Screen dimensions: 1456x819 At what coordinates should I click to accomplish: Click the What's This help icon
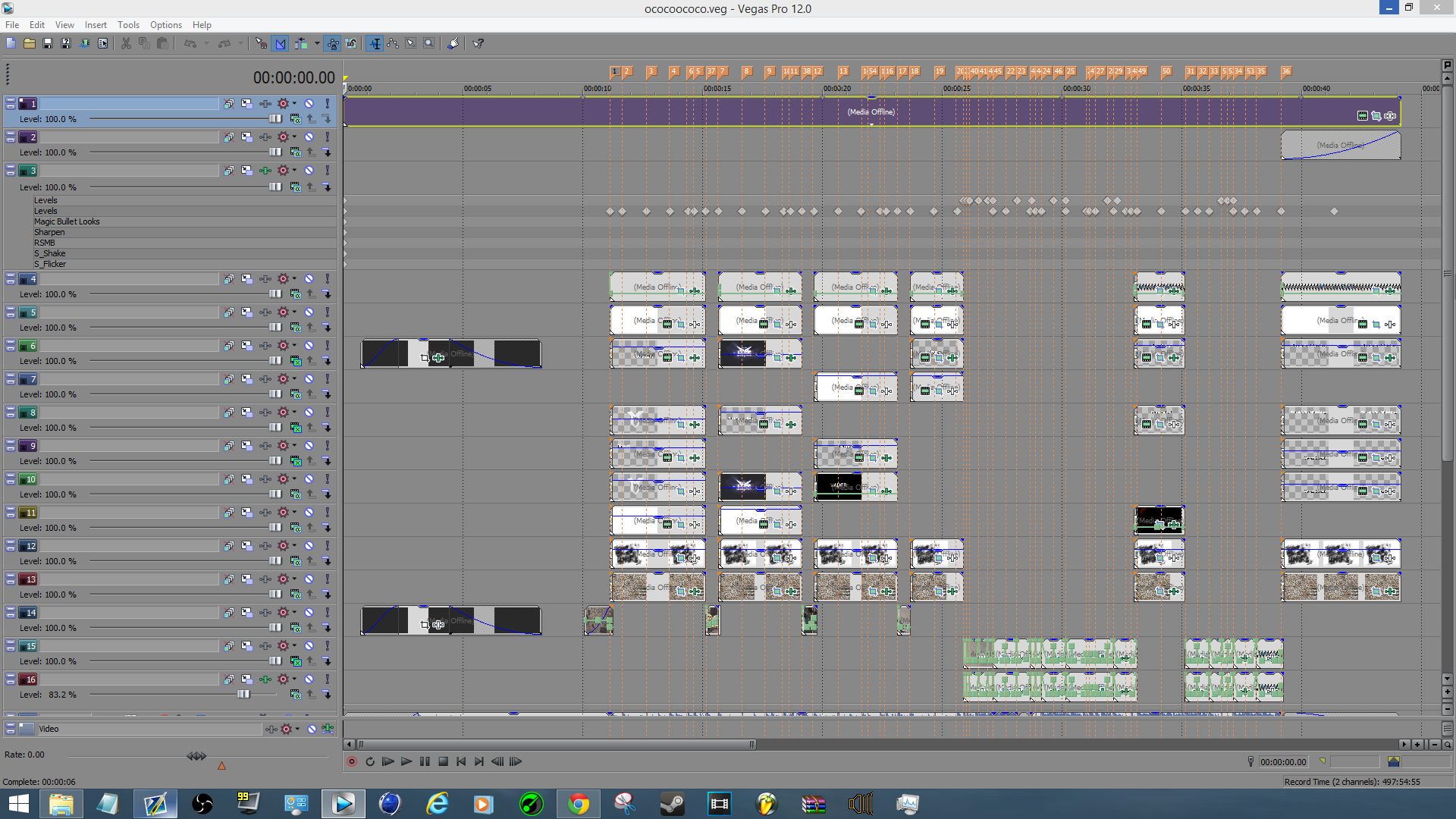tap(479, 43)
